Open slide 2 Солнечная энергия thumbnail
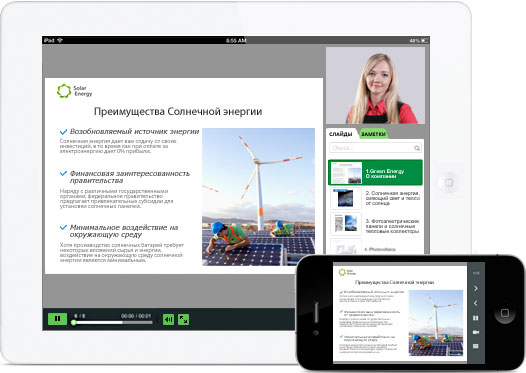Screen dimensions: 526x373 coord(346,199)
